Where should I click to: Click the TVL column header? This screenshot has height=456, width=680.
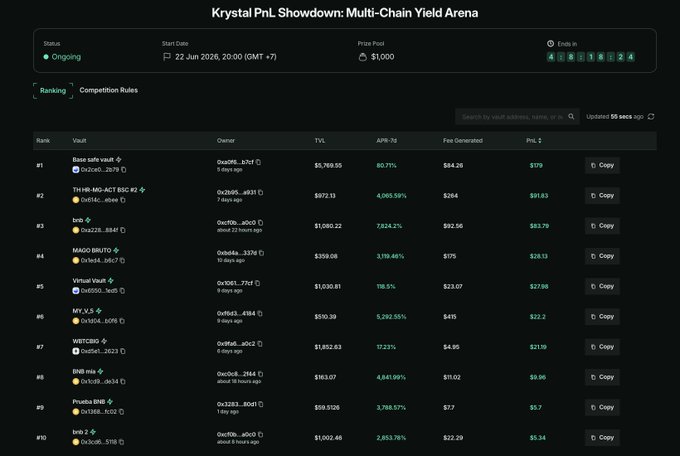tap(320, 141)
